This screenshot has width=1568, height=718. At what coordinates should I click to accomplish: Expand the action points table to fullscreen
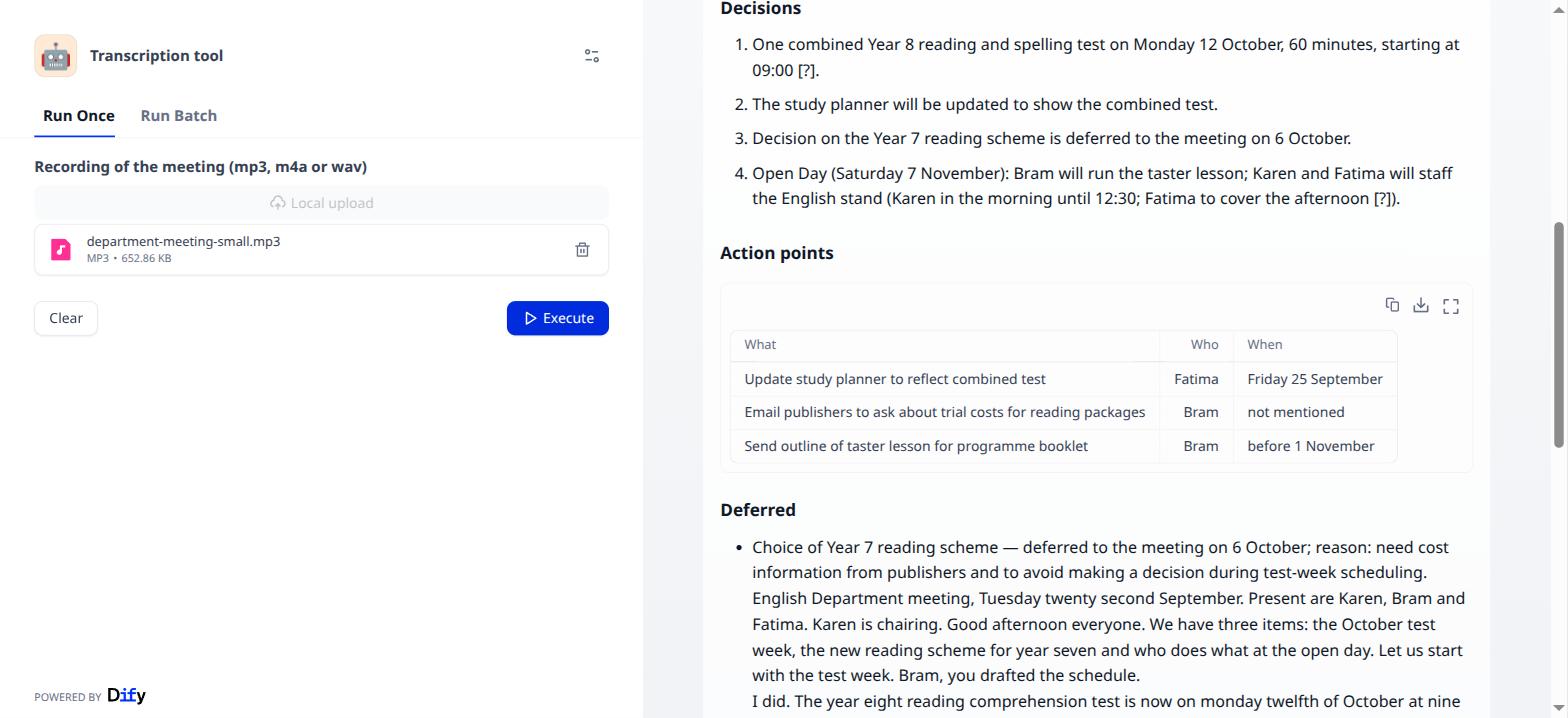[1451, 306]
